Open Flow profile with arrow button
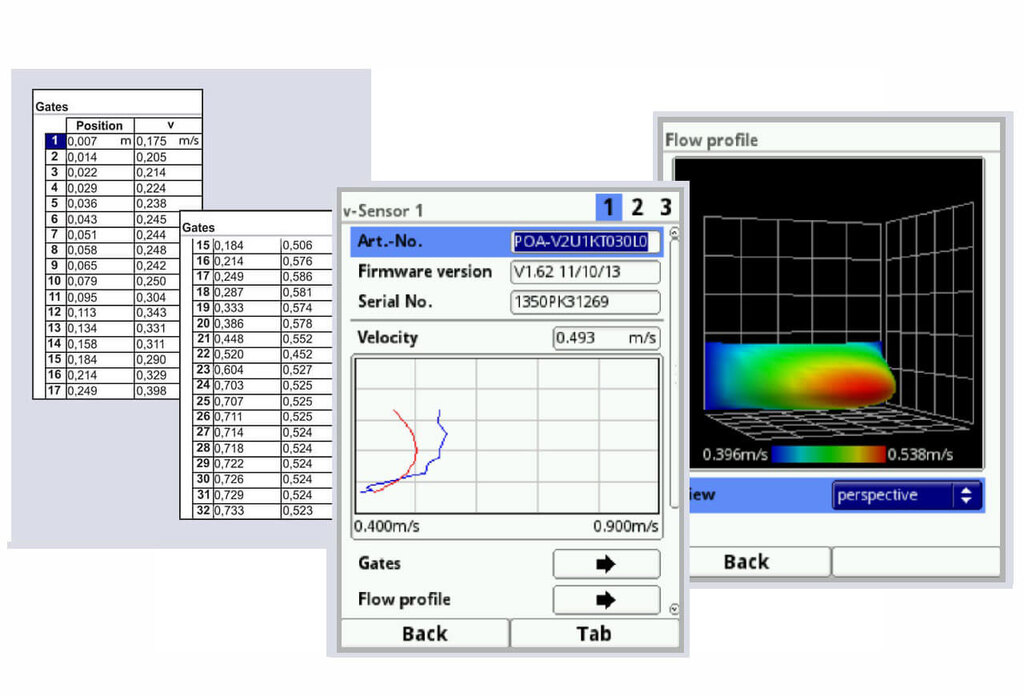 tap(606, 600)
